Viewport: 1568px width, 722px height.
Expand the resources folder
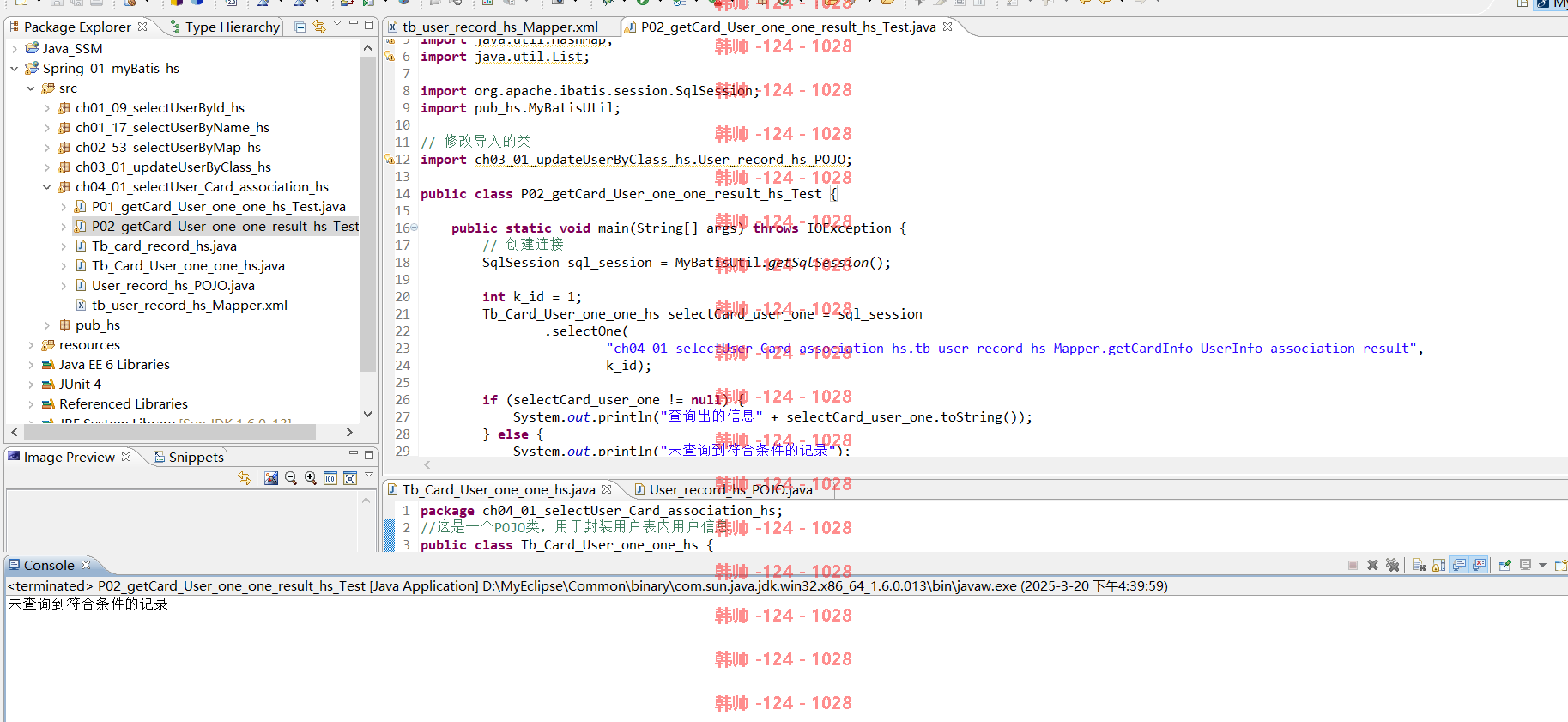pos(31,345)
